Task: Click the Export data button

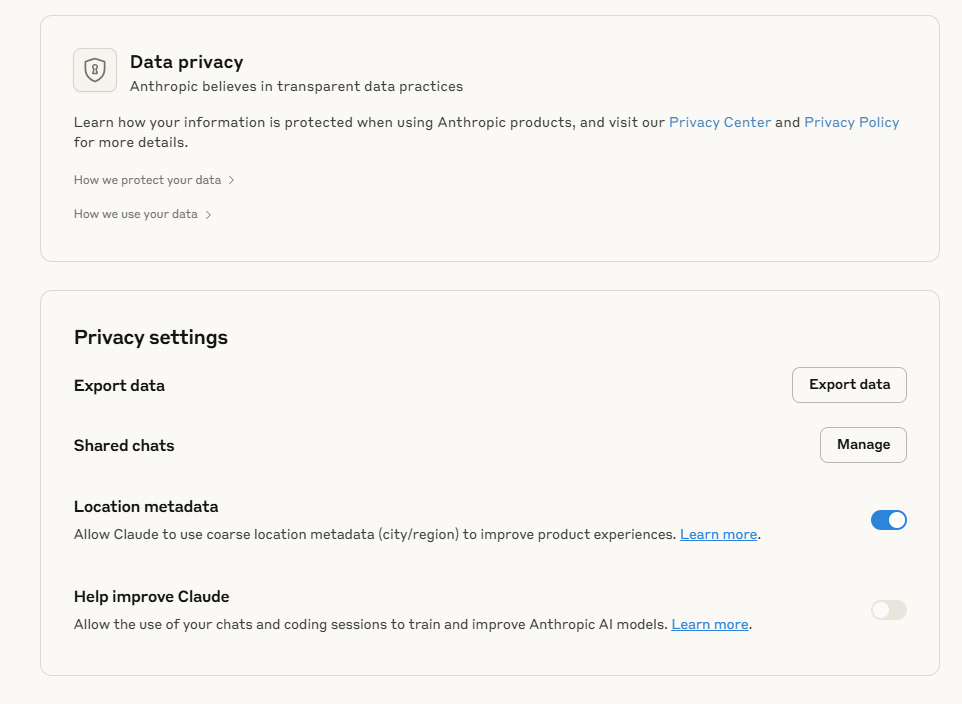Action: [849, 385]
